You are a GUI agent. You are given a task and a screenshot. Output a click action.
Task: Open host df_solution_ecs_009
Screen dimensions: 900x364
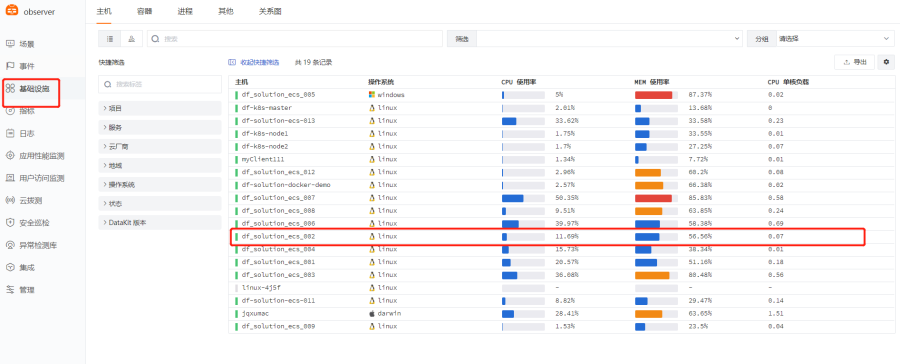(278, 326)
